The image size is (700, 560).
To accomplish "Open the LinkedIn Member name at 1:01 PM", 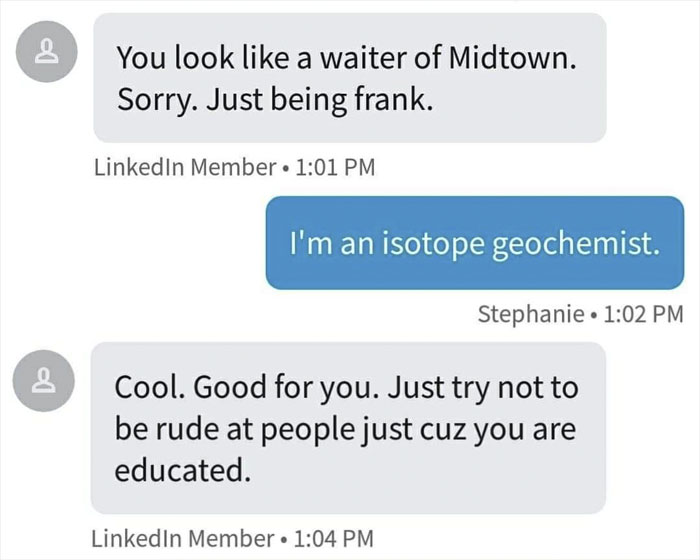I will click(x=181, y=167).
